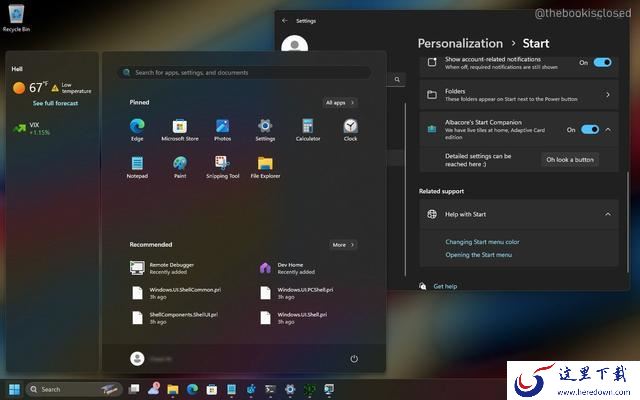
Task: Launch Notepad from pinned apps
Action: tap(137, 167)
